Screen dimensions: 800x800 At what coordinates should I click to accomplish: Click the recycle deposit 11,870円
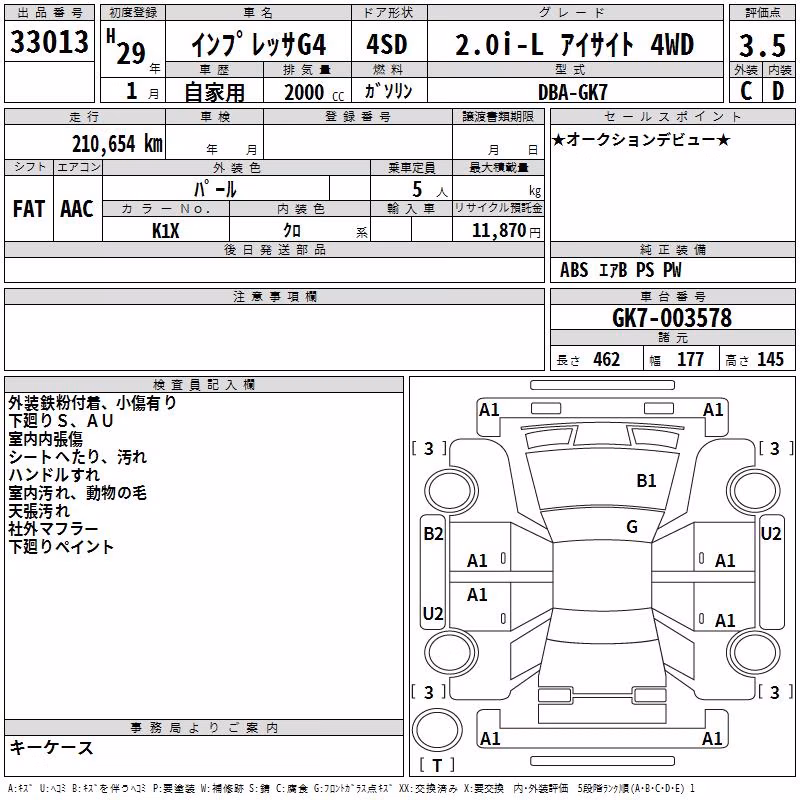coord(506,231)
